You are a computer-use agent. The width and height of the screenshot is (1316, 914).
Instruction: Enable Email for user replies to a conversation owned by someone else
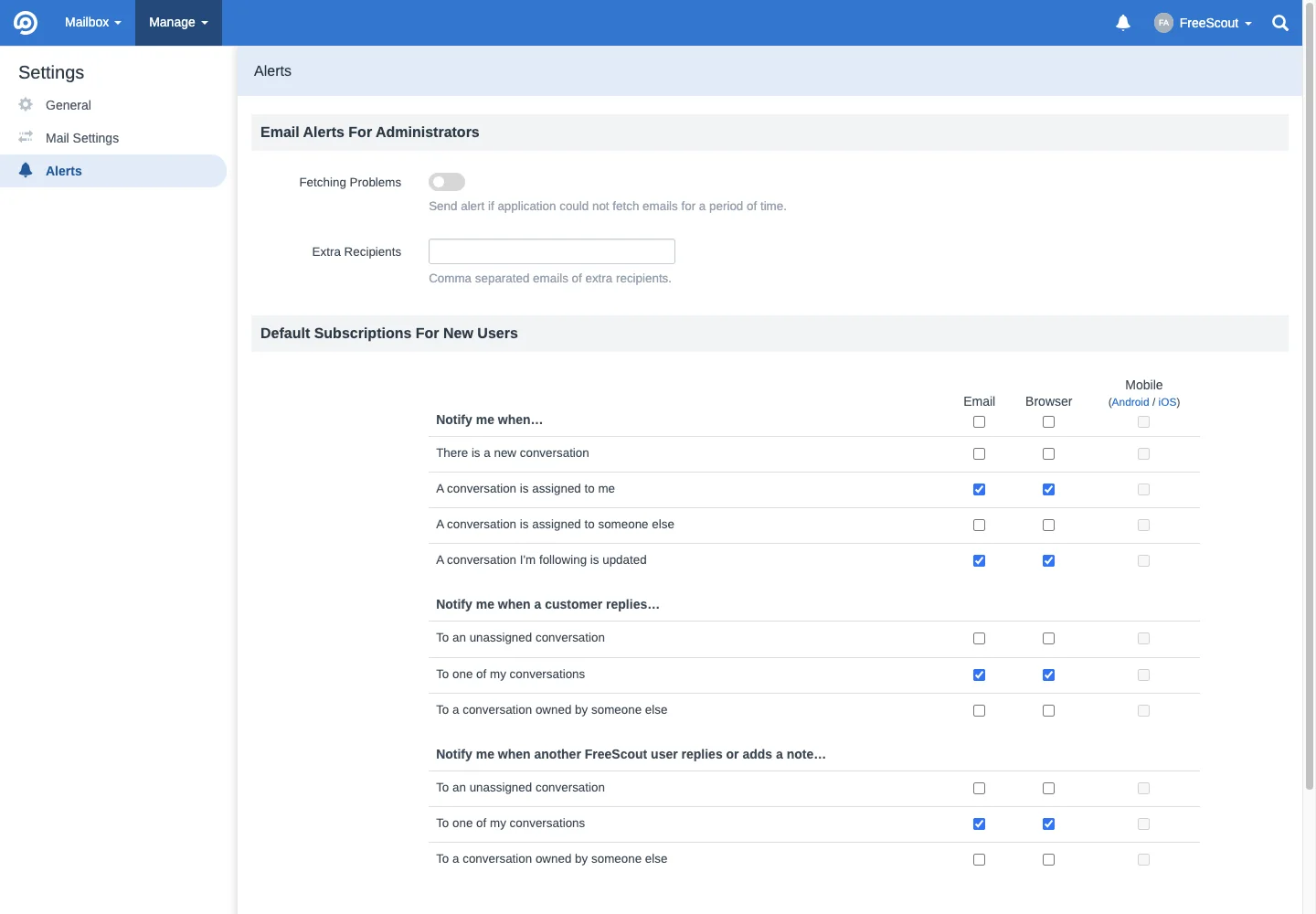(979, 860)
